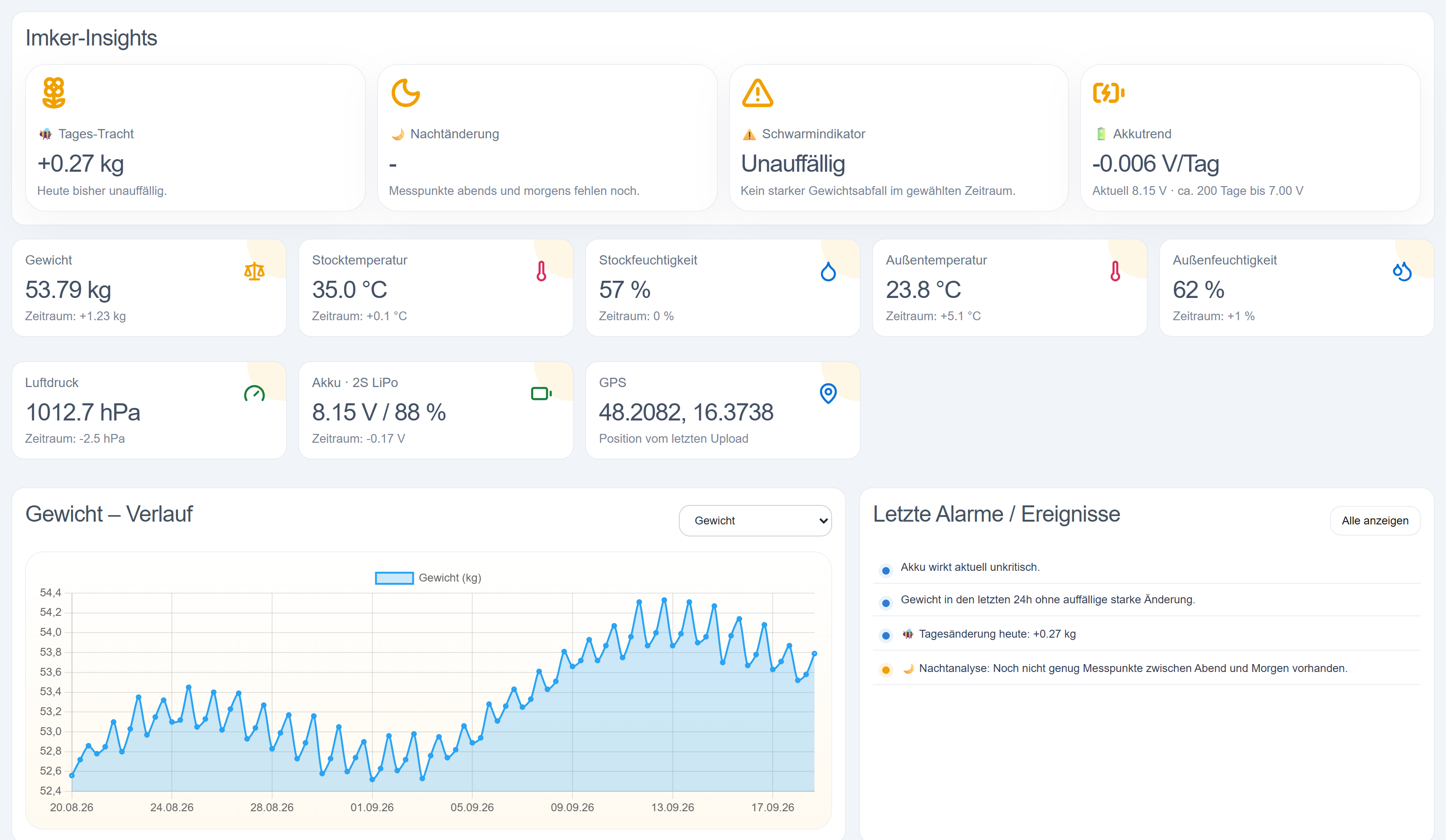Click the '-0.006 V/Tag' Akkutrend value
The image size is (1446, 840).
1156,163
